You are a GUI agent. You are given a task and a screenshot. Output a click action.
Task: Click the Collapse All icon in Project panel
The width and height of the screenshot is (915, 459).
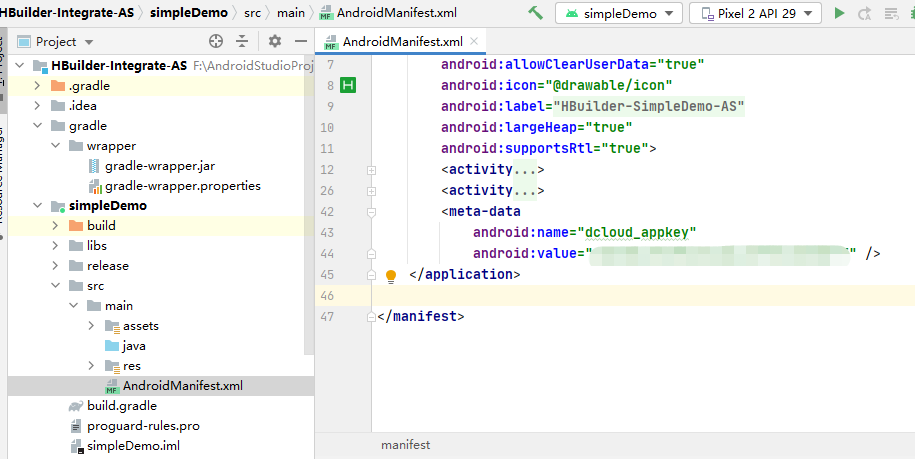(x=242, y=41)
